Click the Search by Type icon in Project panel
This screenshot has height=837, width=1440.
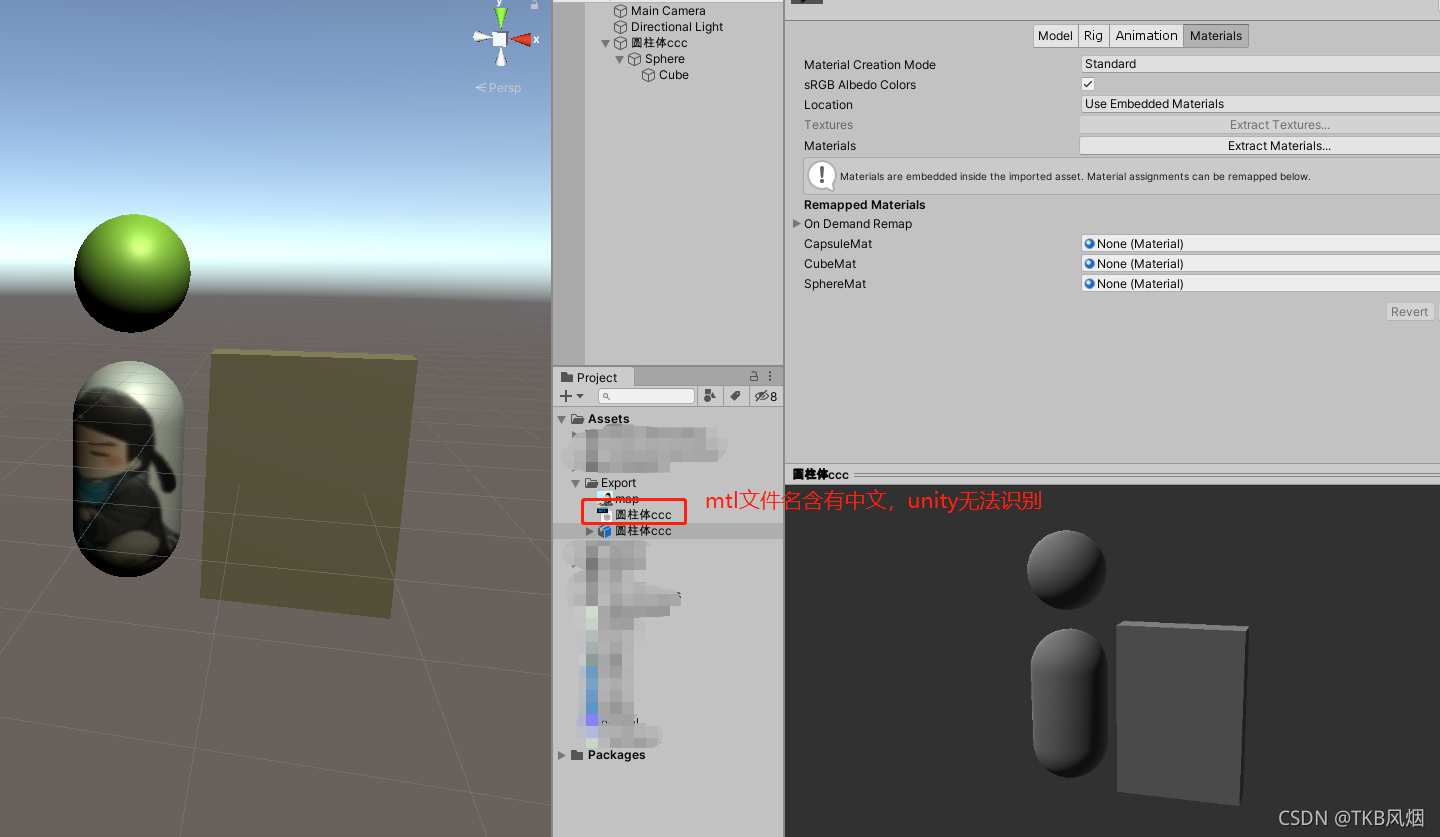pos(710,396)
